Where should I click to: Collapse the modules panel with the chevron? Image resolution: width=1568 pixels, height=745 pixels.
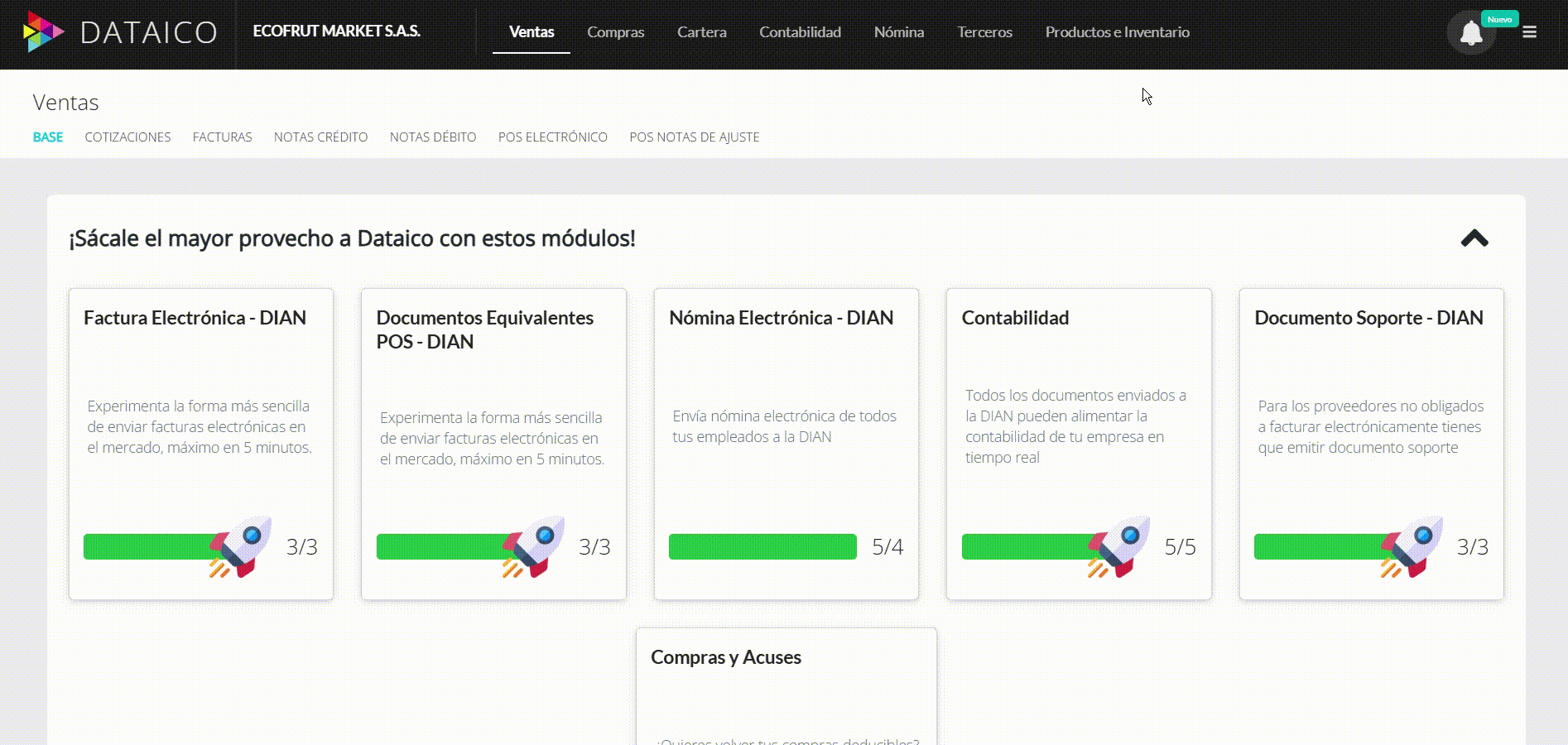click(1473, 238)
